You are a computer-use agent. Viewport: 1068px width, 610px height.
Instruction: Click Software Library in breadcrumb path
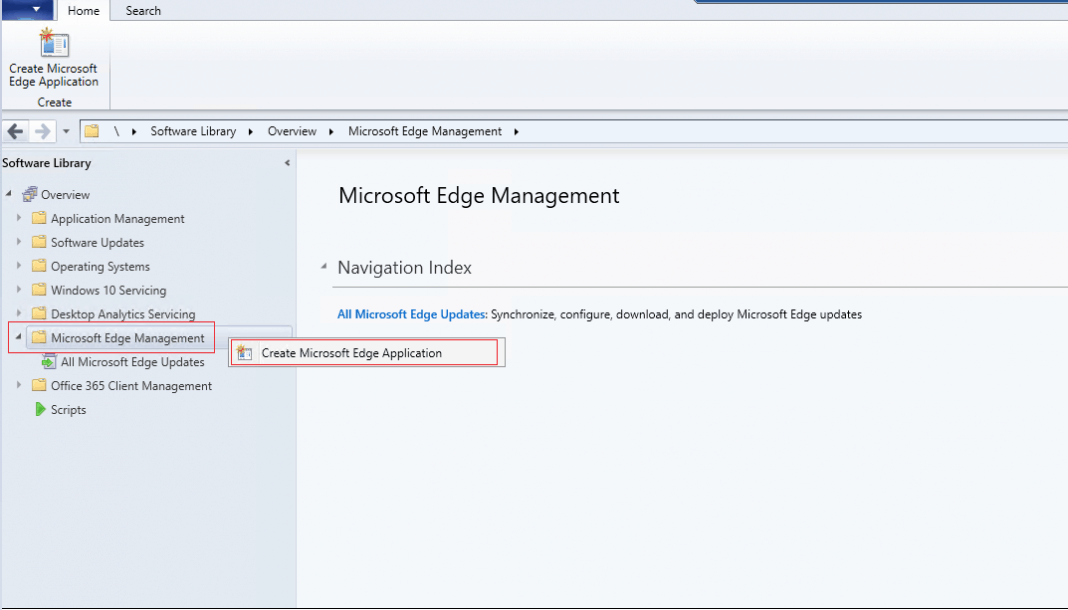coord(193,132)
